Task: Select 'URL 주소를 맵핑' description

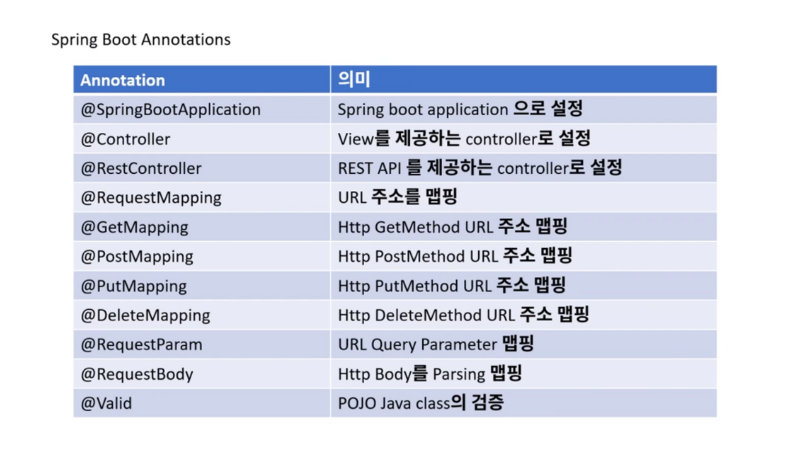Action: coord(397,197)
